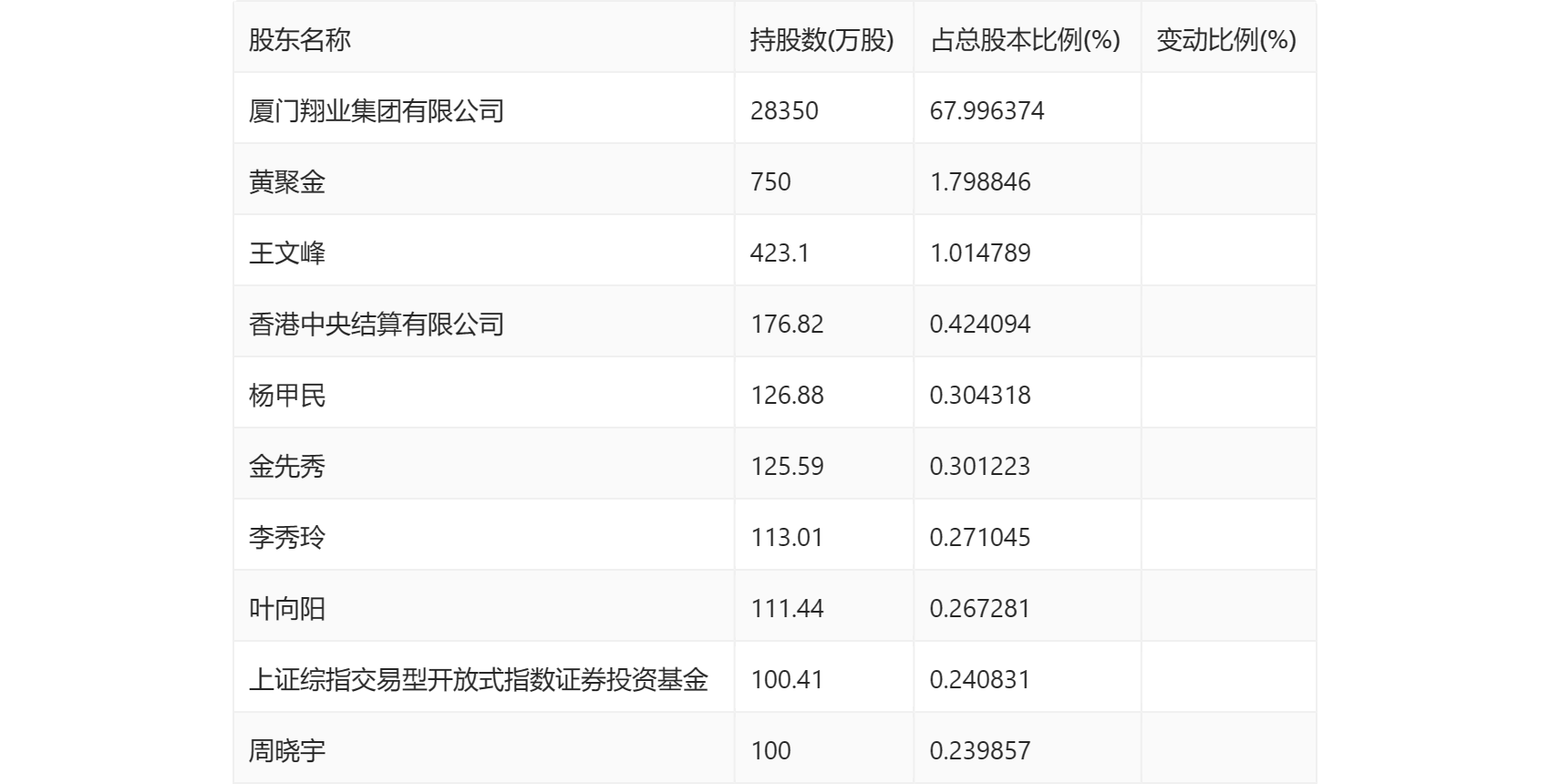Select shareholder 周晓宇
Image resolution: width=1550 pixels, height=784 pixels.
pos(287,751)
